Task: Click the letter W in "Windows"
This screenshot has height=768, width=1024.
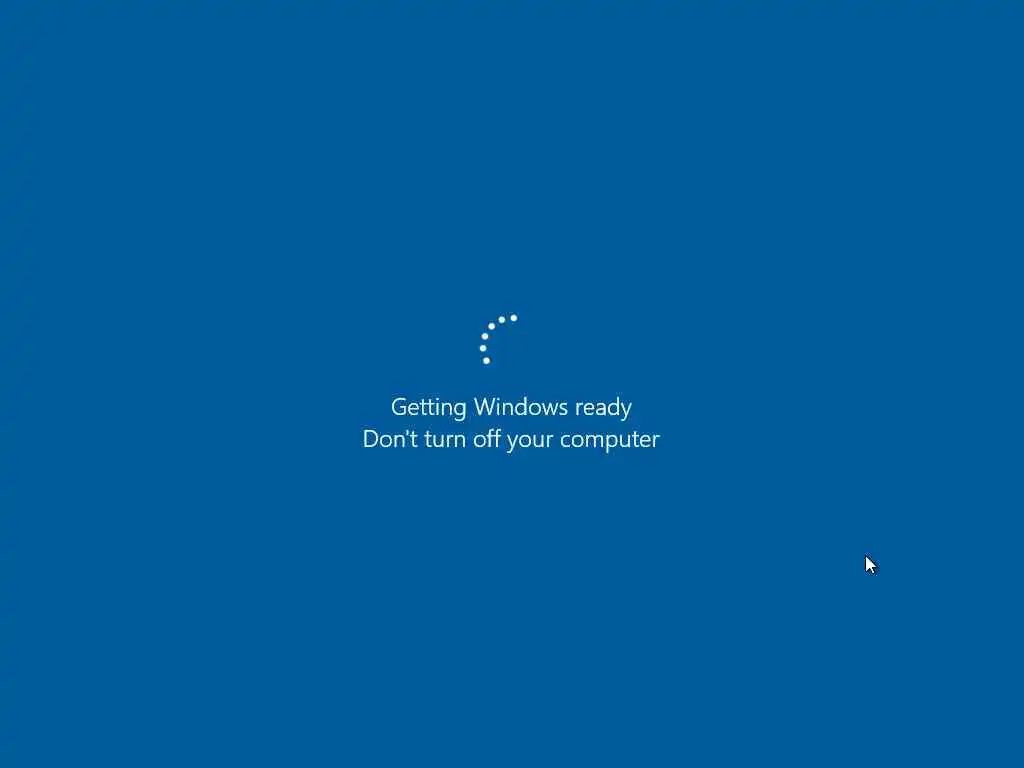Action: [485, 407]
